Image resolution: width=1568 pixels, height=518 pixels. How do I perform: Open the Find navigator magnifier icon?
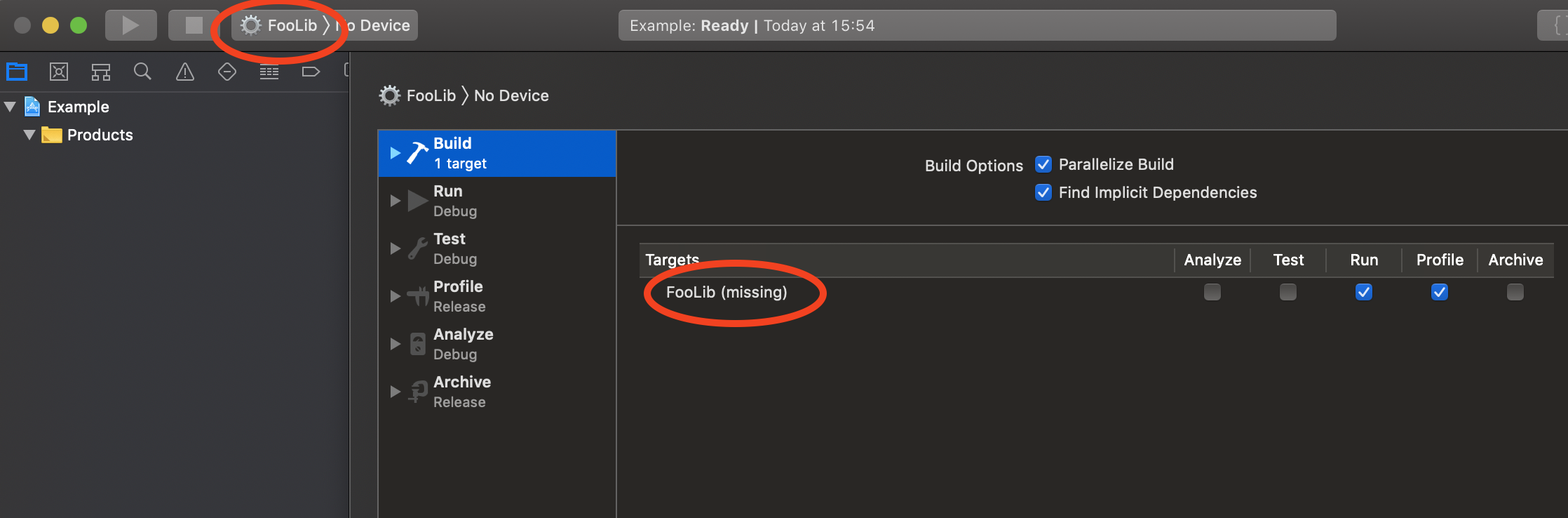click(142, 72)
